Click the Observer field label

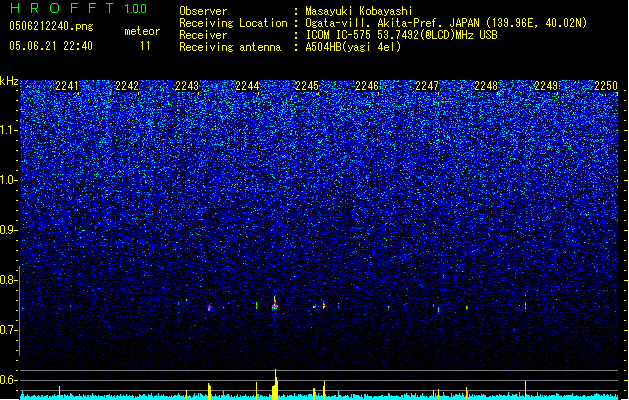pyautogui.click(x=203, y=11)
